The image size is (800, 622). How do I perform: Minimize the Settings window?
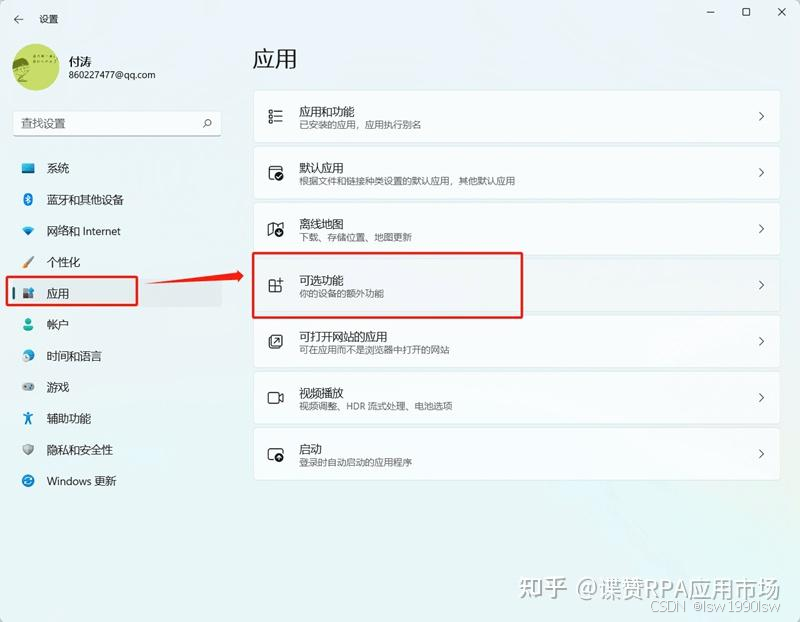click(711, 12)
